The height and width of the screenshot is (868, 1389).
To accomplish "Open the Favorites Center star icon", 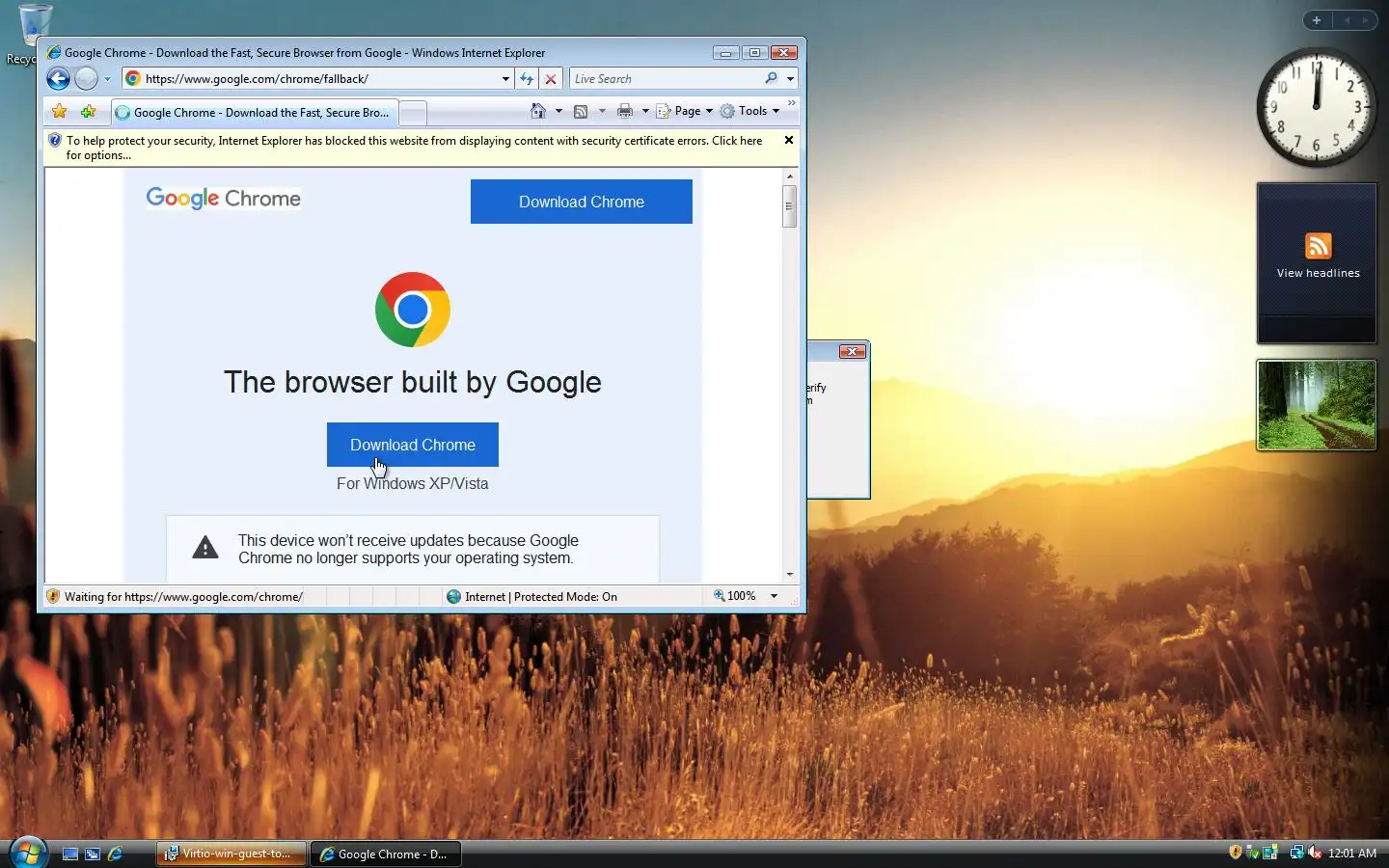I will (x=60, y=112).
